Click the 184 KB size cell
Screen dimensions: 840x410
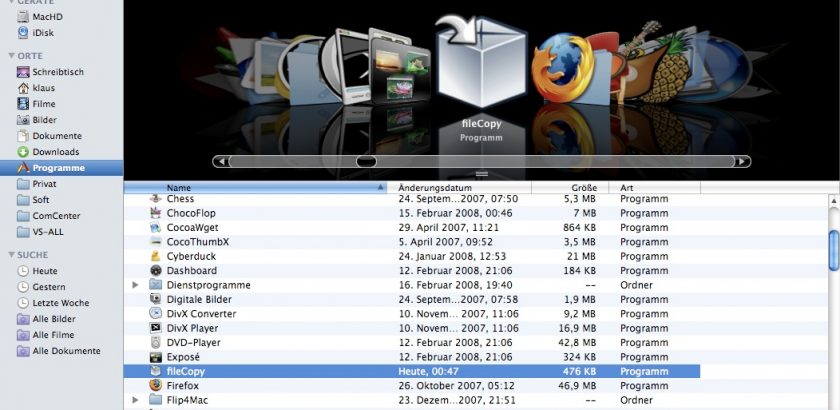580,271
